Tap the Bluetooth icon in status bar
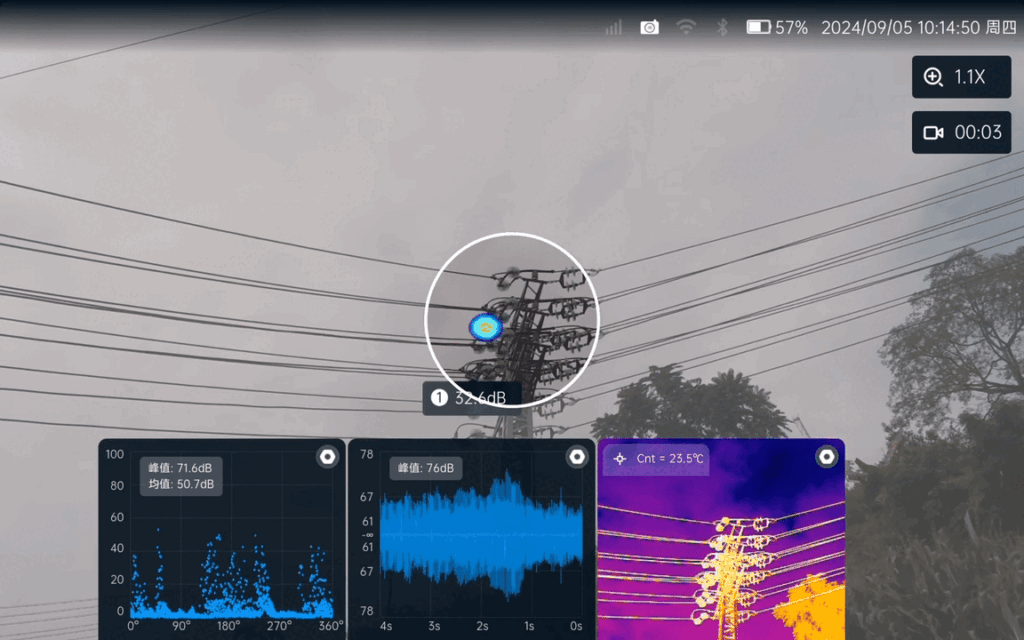 [x=721, y=27]
